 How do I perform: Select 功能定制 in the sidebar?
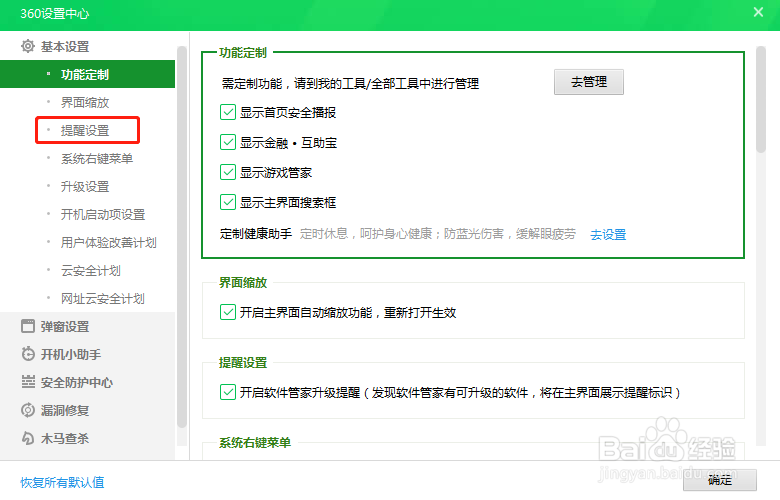point(88,74)
